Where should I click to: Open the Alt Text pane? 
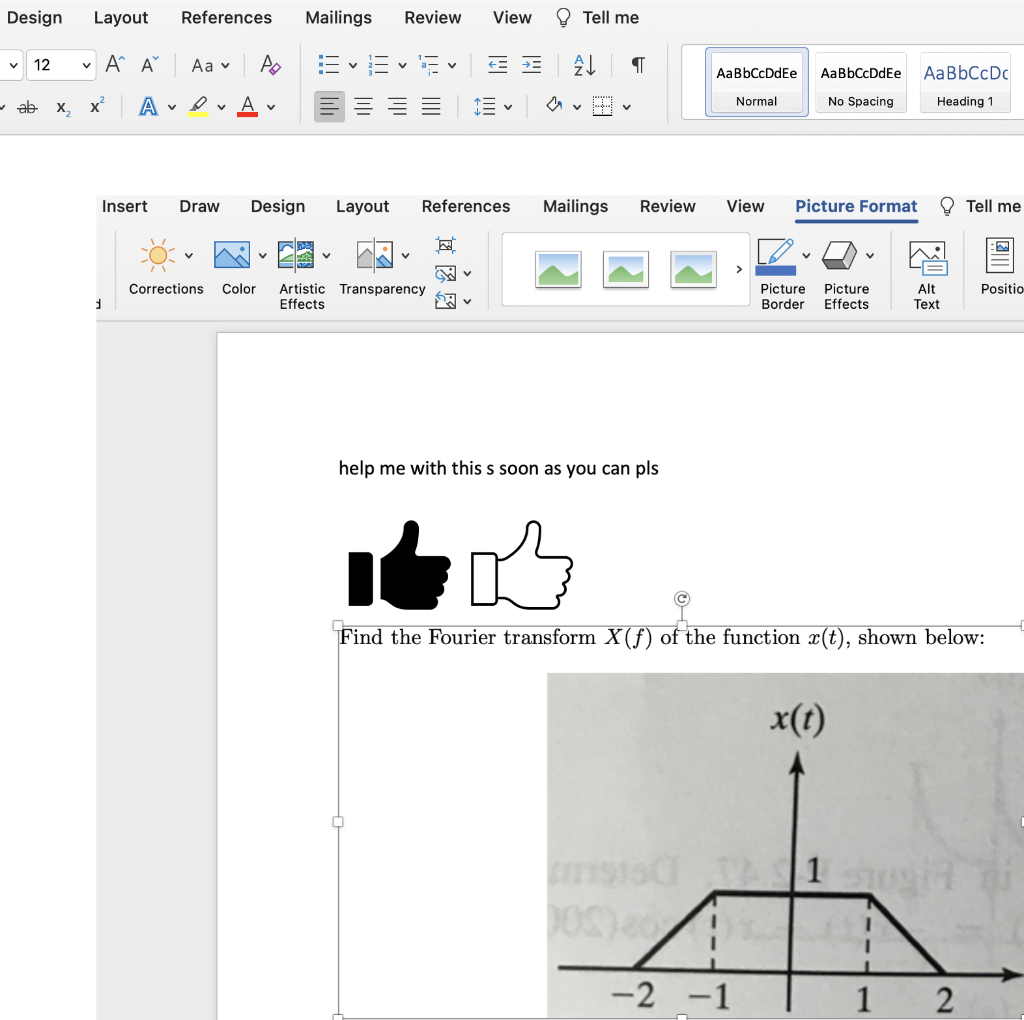tap(926, 270)
